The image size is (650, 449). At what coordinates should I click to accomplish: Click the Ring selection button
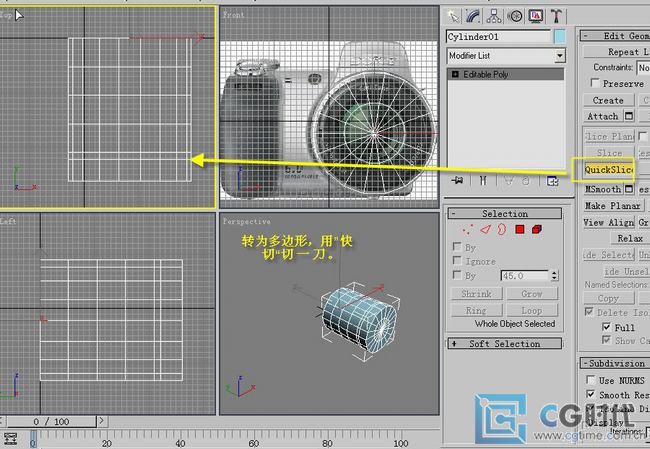click(x=476, y=310)
